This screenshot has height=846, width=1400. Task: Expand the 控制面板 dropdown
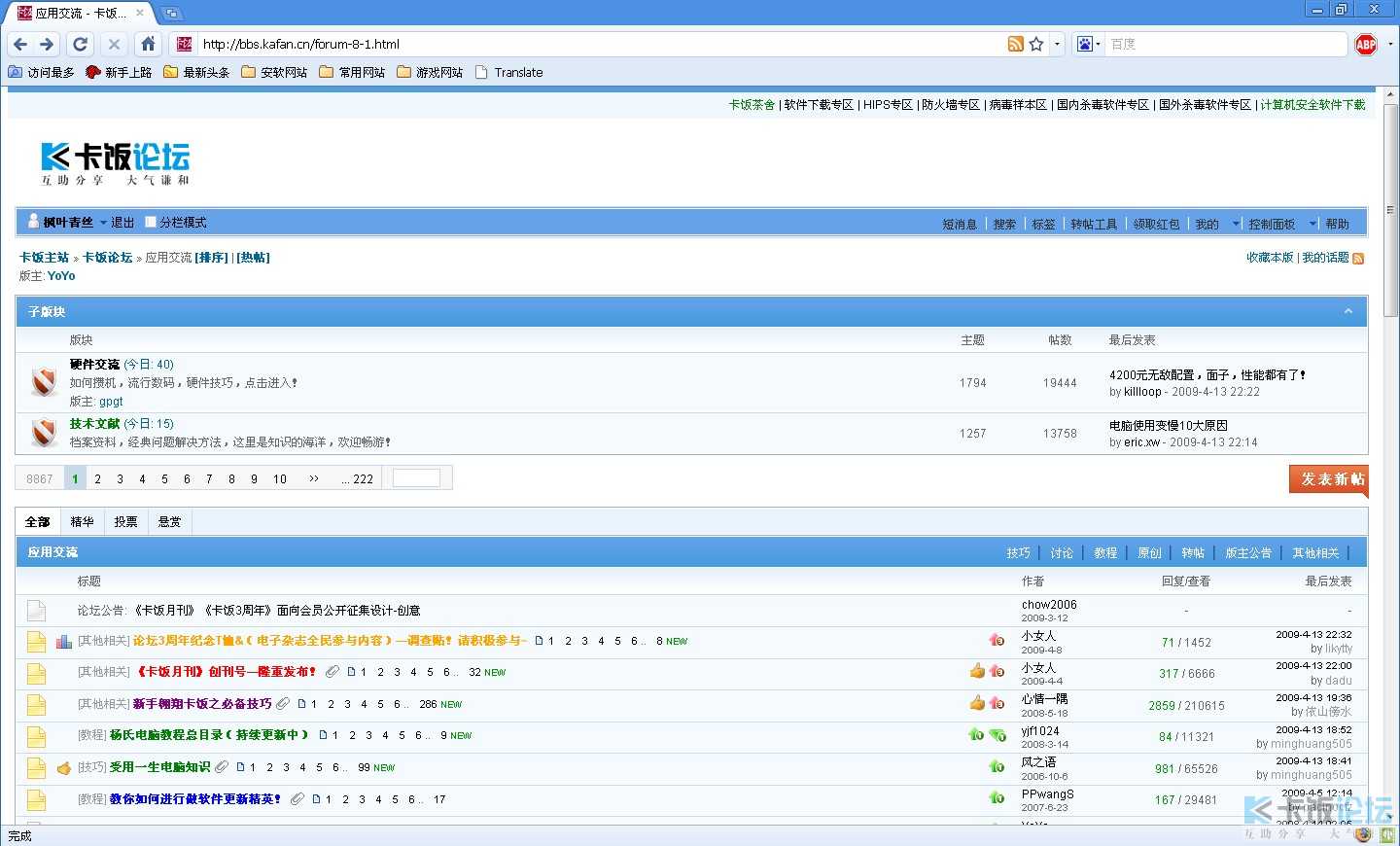[1312, 224]
